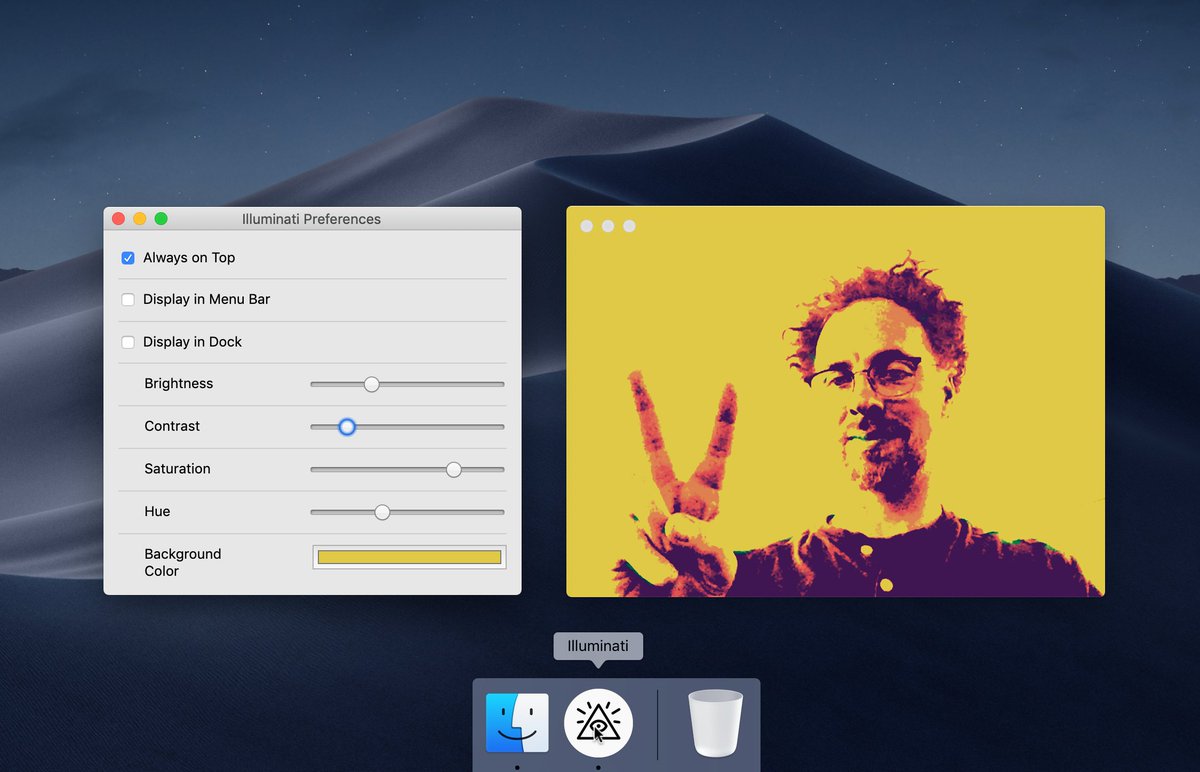Click the Always on Top label

[189, 258]
